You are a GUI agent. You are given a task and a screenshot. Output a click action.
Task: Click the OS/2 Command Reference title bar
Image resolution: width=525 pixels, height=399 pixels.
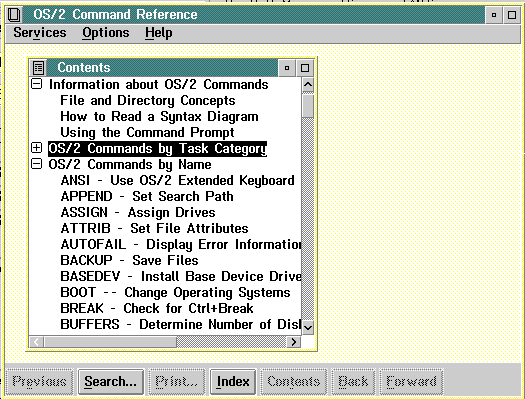click(x=254, y=15)
